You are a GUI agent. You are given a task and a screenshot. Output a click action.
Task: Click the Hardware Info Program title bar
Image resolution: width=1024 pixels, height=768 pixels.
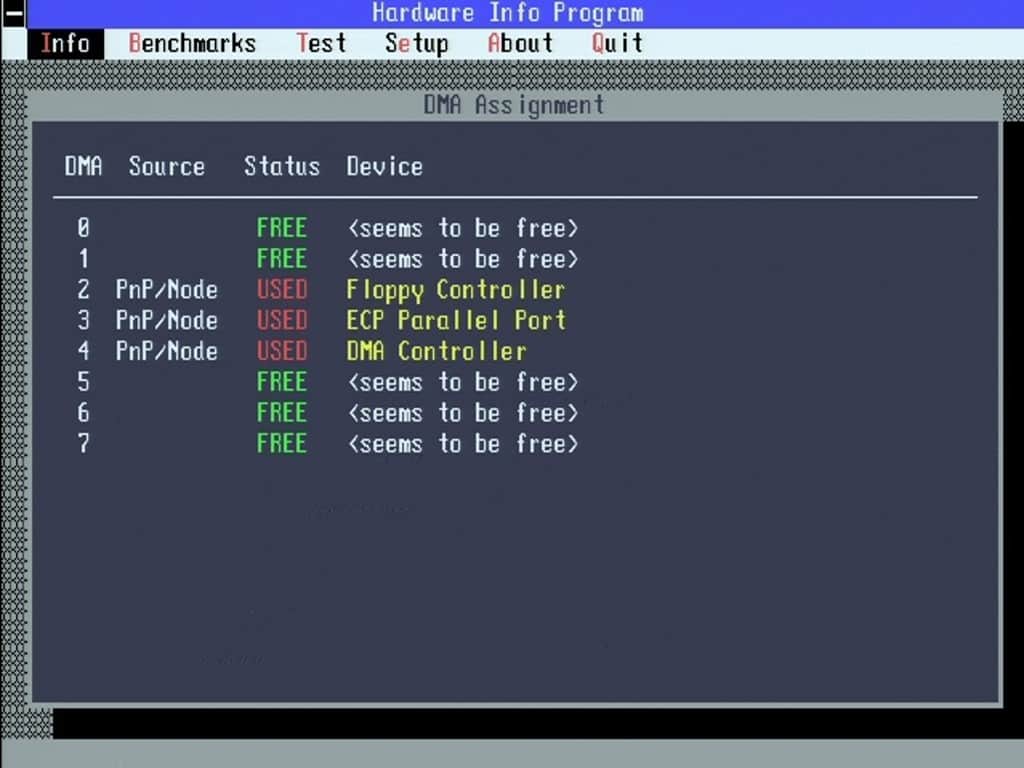[508, 13]
